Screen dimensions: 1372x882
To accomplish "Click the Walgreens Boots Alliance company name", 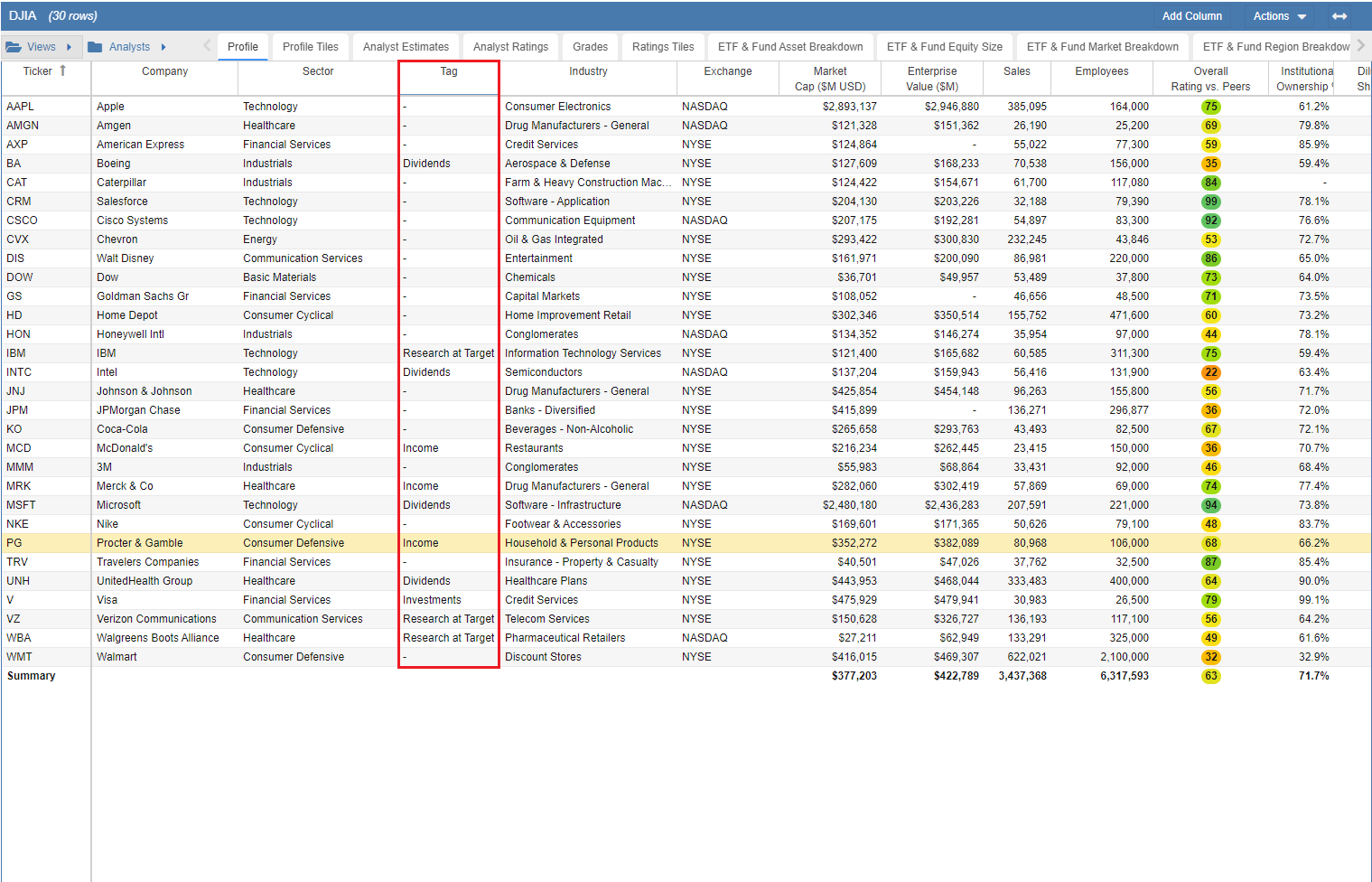I will pyautogui.click(x=158, y=638).
